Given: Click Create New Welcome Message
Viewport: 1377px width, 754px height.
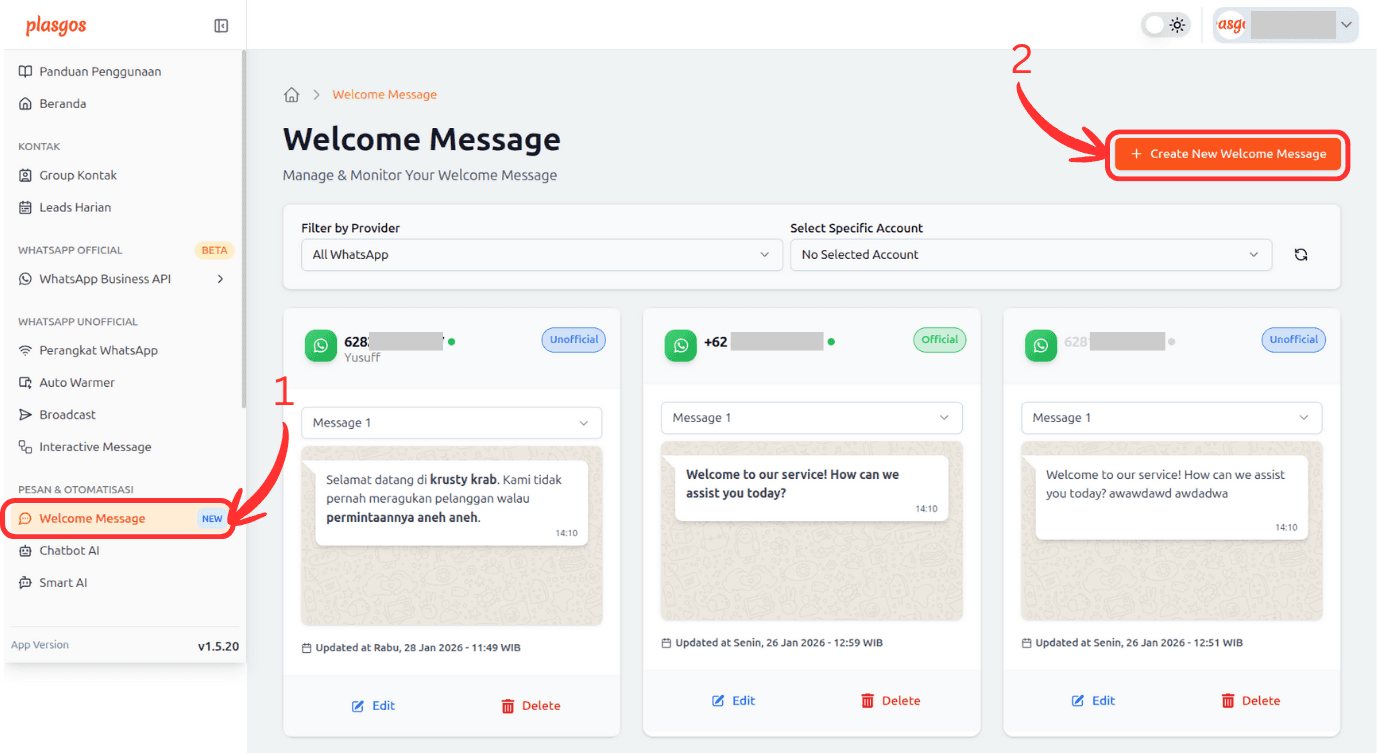Looking at the screenshot, I should [1227, 154].
